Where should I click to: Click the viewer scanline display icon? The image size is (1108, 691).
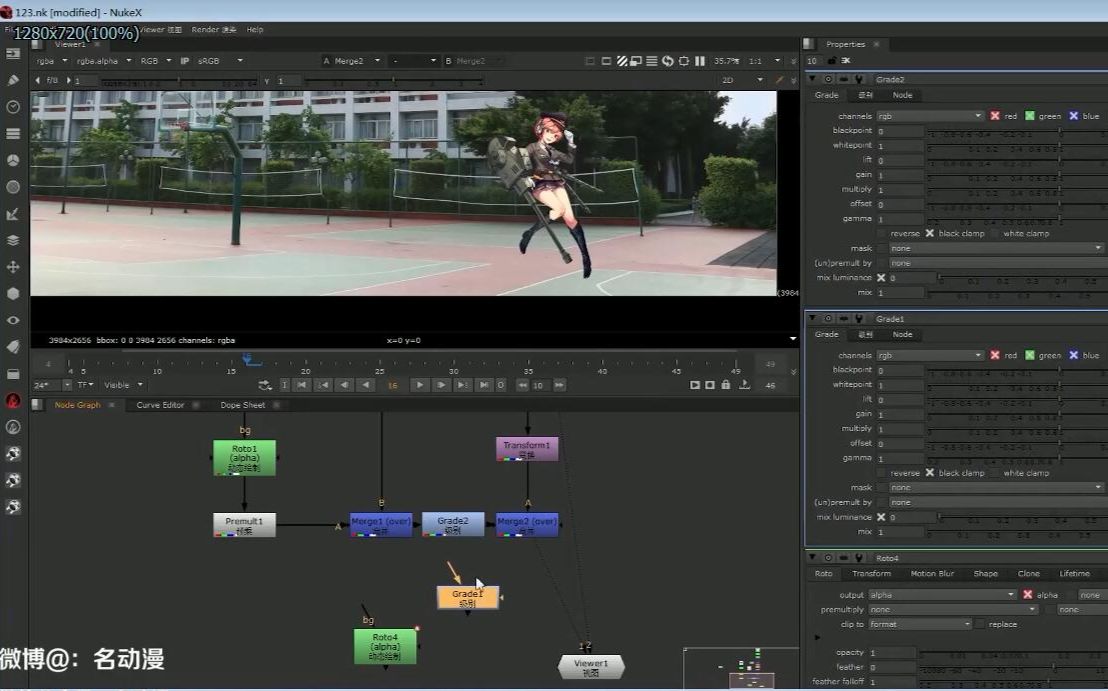(652, 61)
